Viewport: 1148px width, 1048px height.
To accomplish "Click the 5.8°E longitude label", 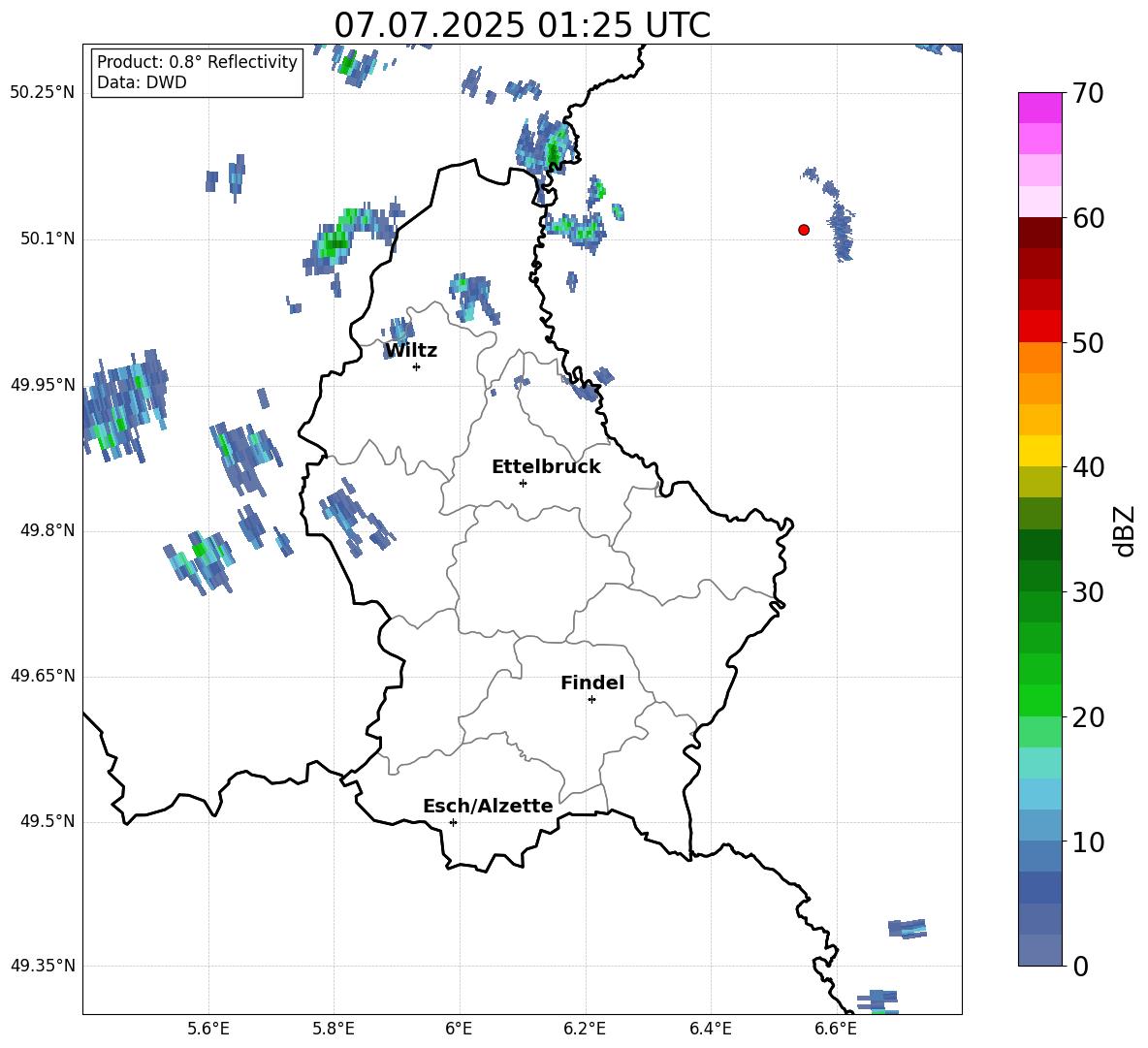I will tap(334, 1029).
